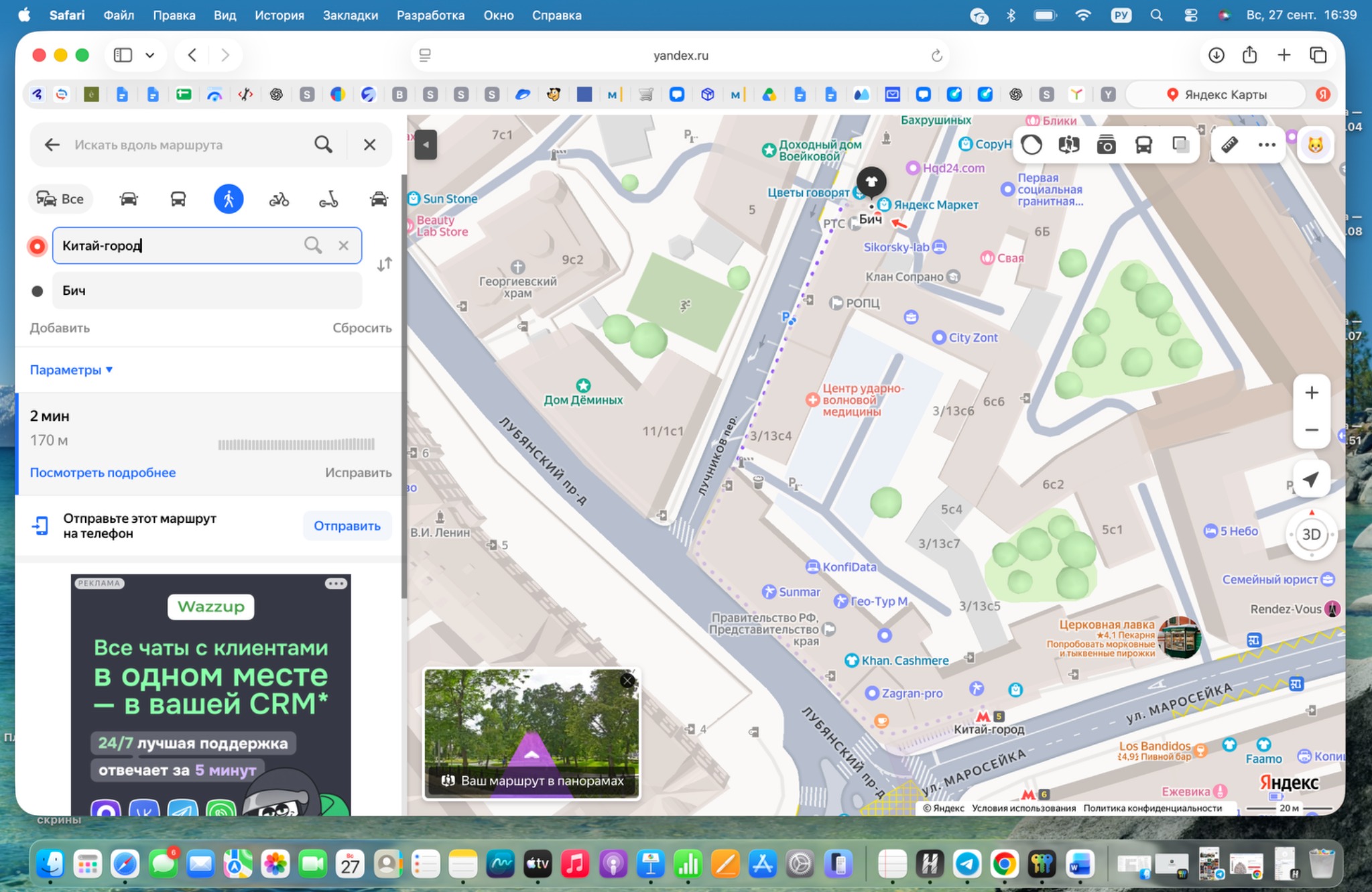The width and height of the screenshot is (1372, 892).
Task: Open the map ruler tool
Action: point(1229,144)
